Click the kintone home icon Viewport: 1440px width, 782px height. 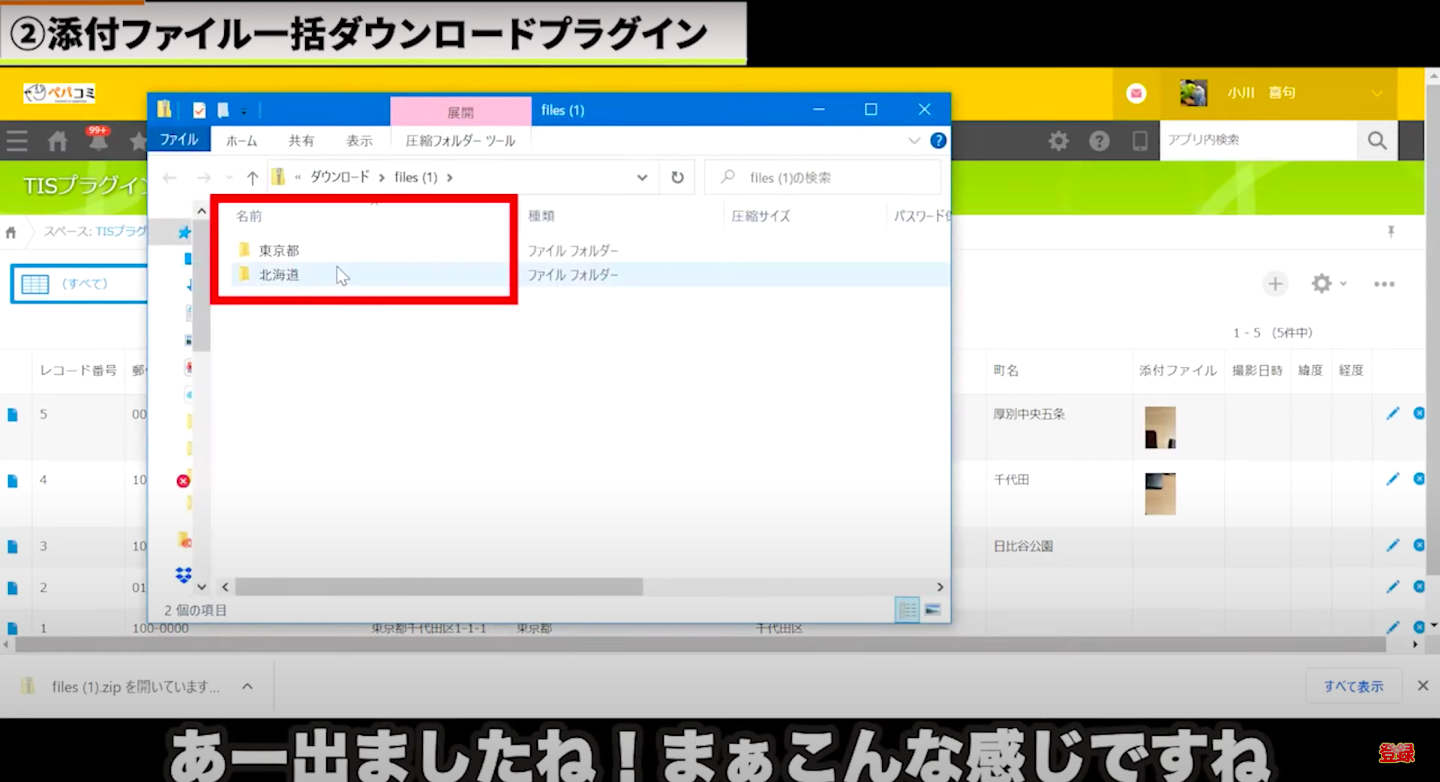point(58,141)
